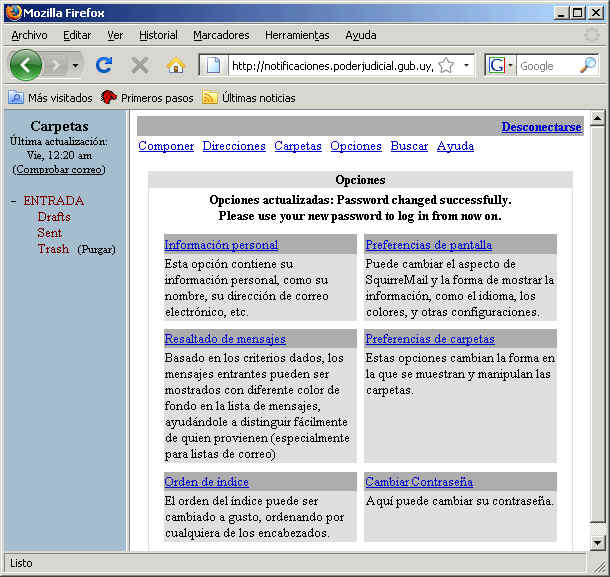Open the back/forward history dropdown arrow
The image size is (610, 577).
75,65
